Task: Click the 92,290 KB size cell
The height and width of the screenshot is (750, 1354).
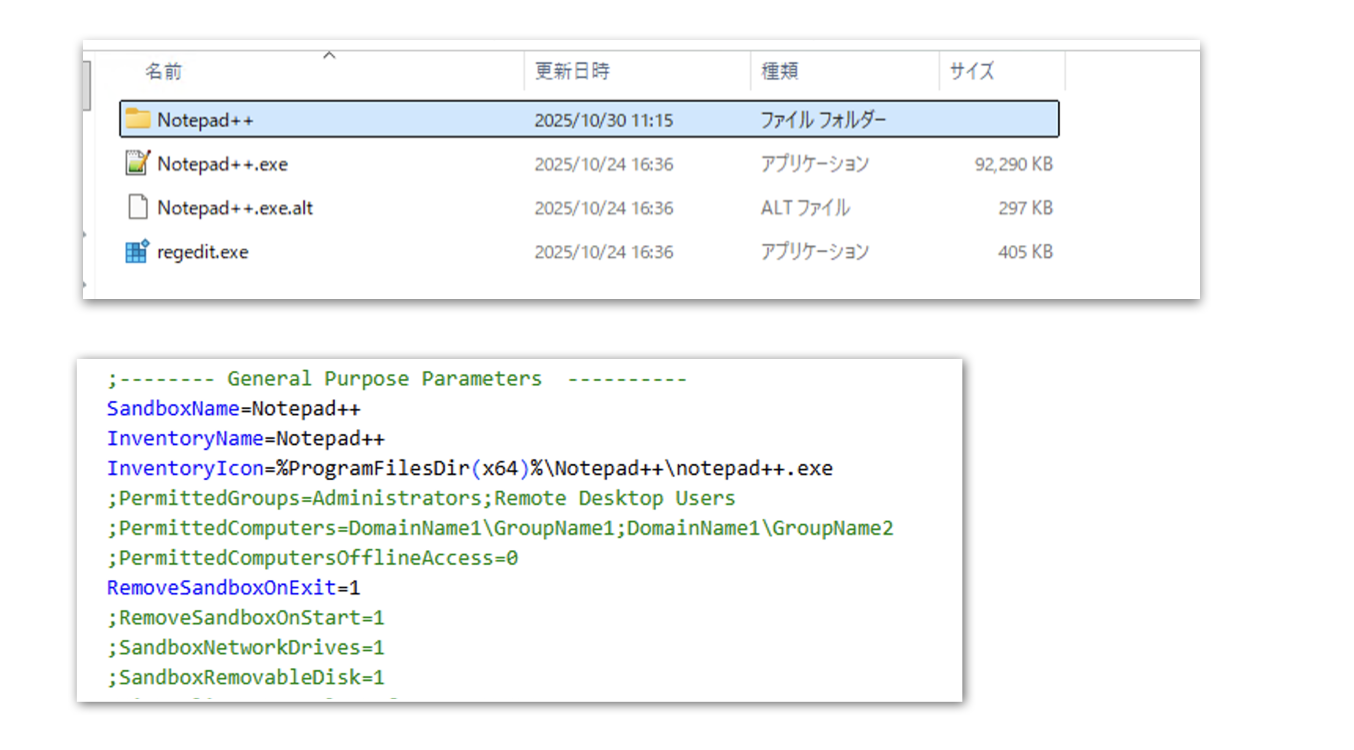Action: pos(1013,164)
